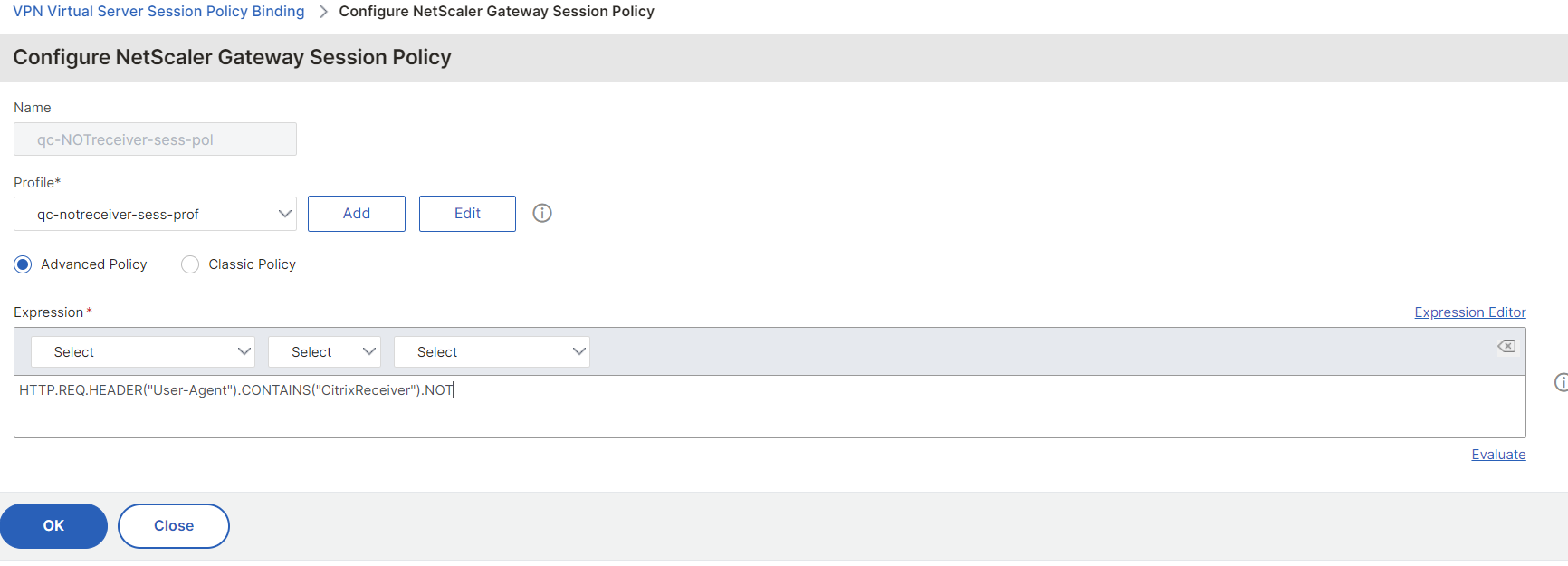
Task: Click the Evaluate link
Action: [1498, 455]
